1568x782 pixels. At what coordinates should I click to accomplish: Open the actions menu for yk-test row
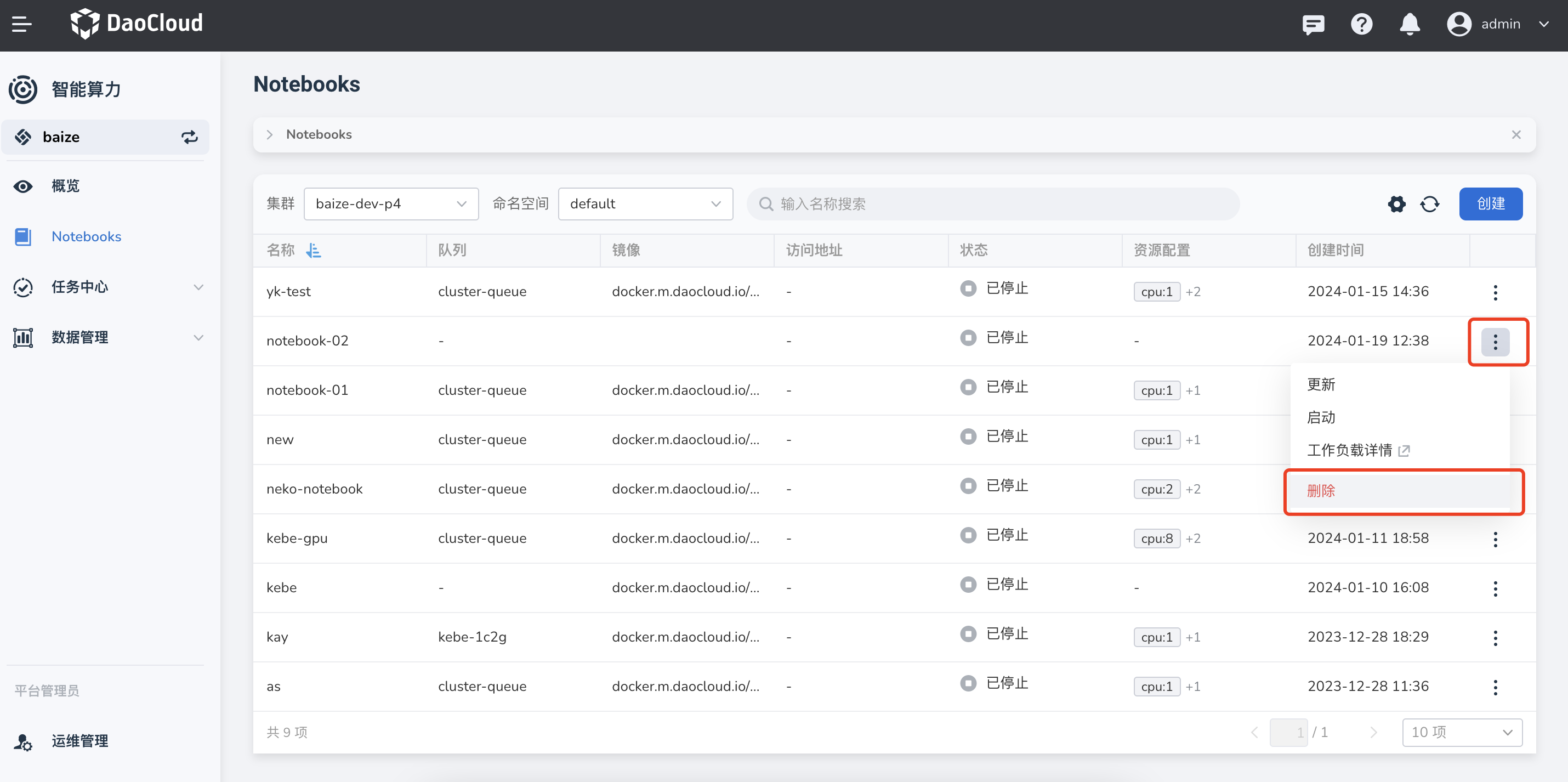coord(1495,292)
